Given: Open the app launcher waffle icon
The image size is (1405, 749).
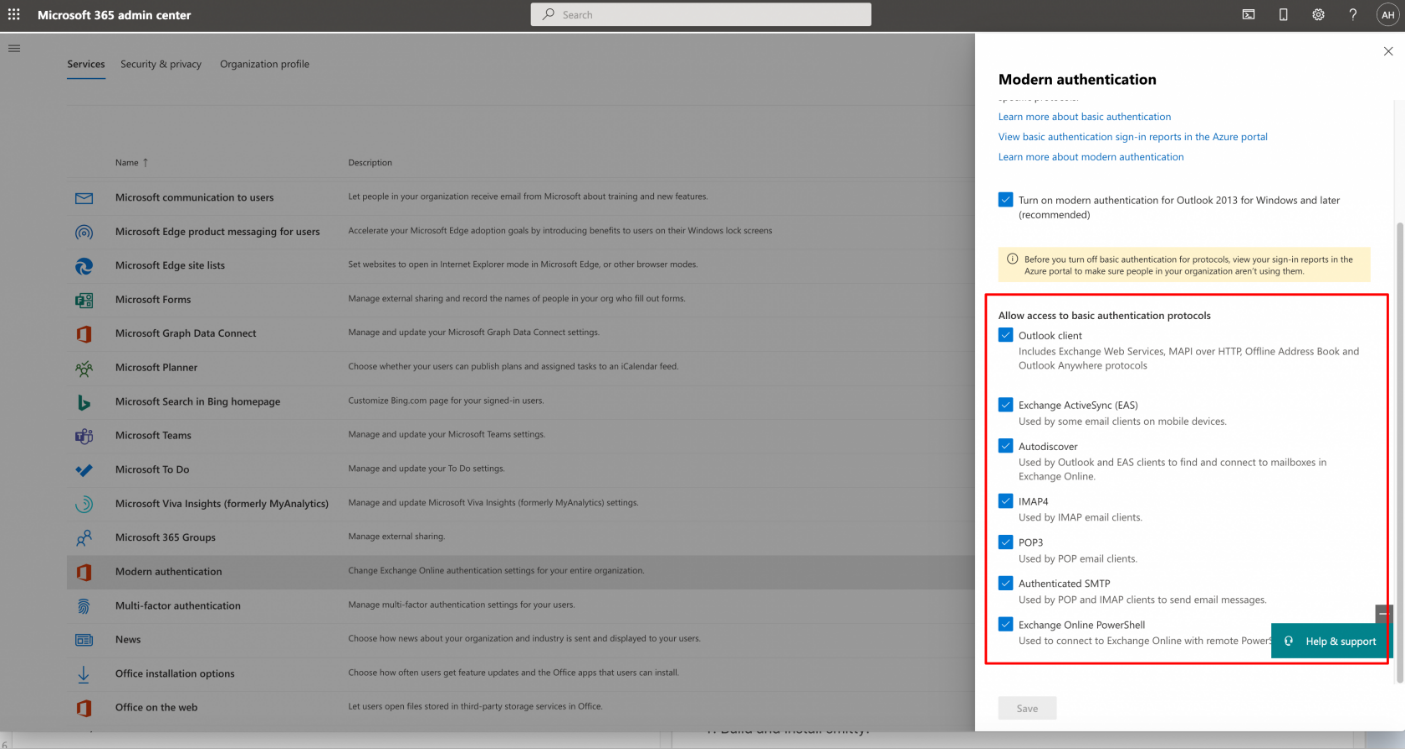Looking at the screenshot, I should point(14,15).
